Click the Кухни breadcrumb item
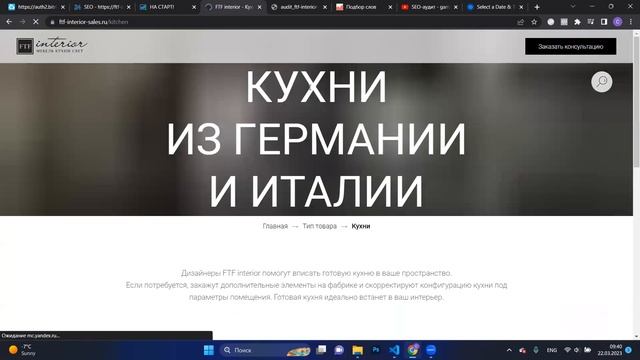 click(x=361, y=226)
